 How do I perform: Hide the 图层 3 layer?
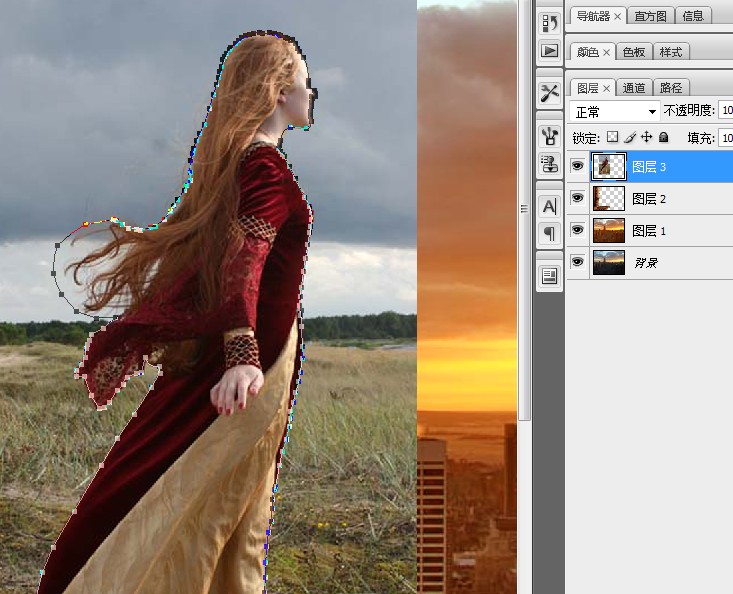point(578,166)
